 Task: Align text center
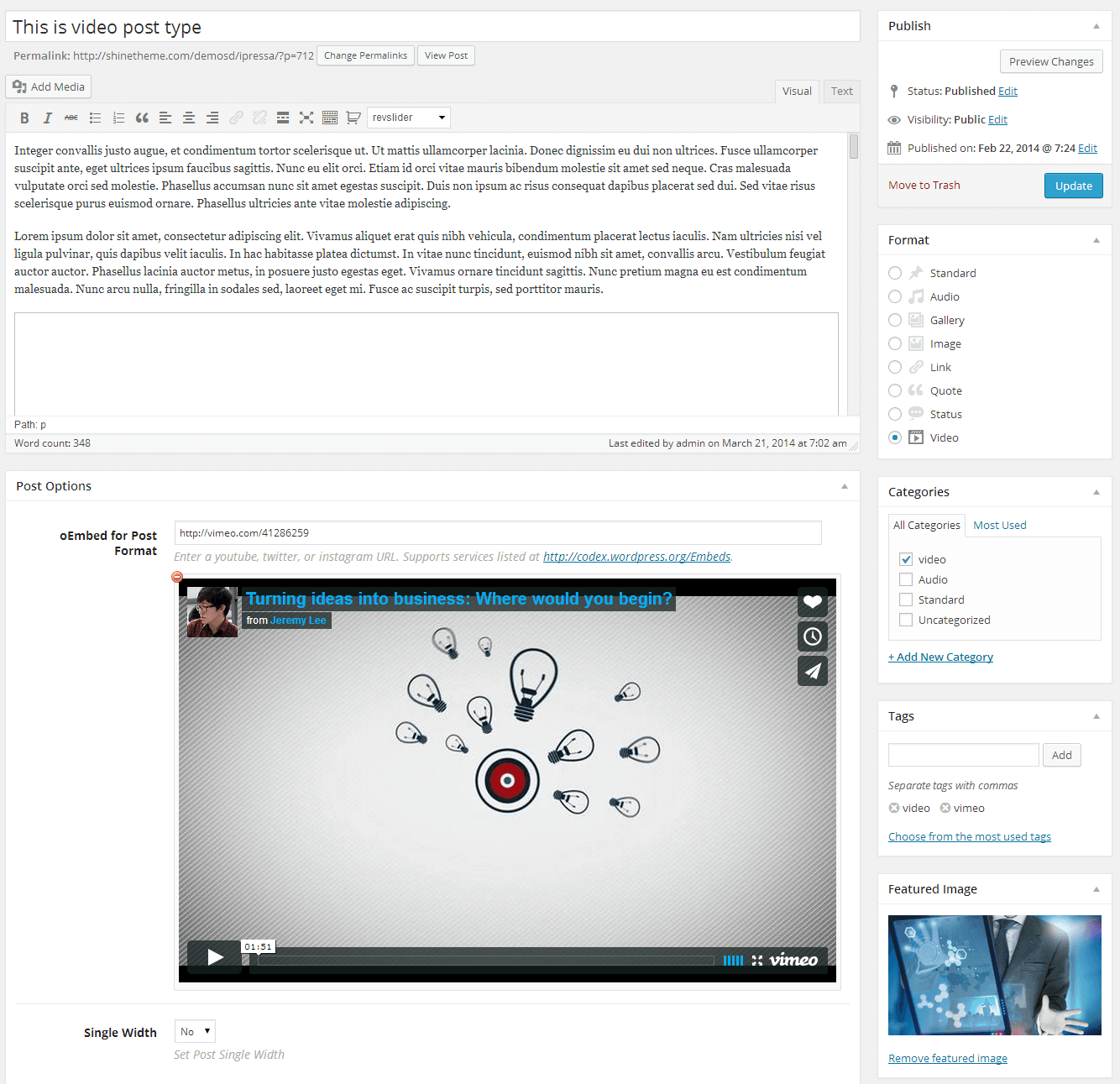pos(189,118)
